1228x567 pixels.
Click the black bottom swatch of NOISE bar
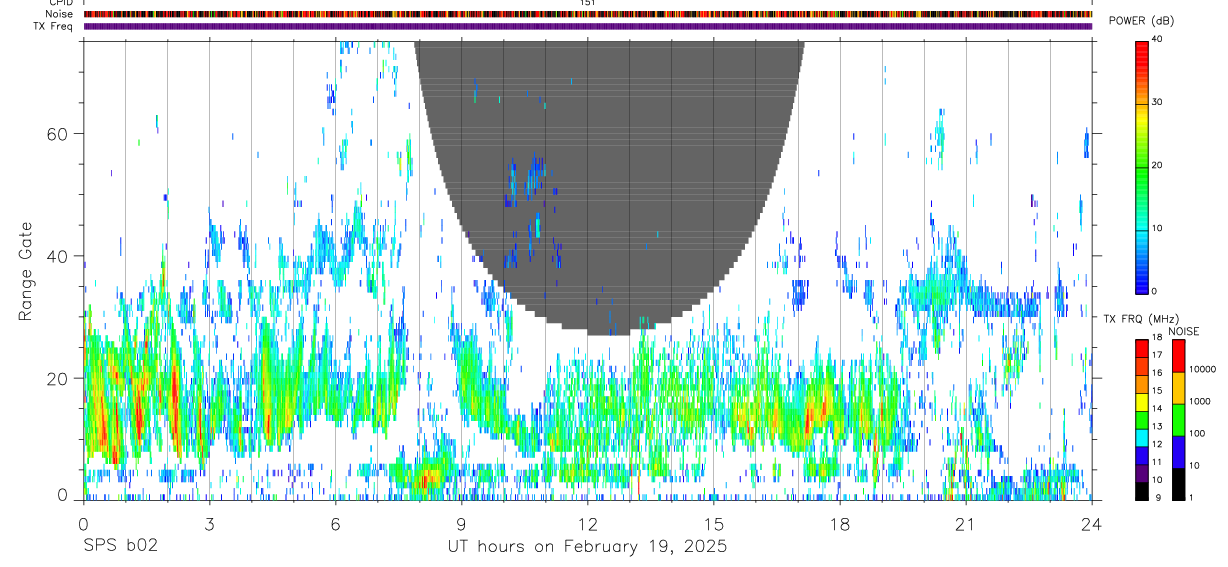pyautogui.click(x=1178, y=483)
